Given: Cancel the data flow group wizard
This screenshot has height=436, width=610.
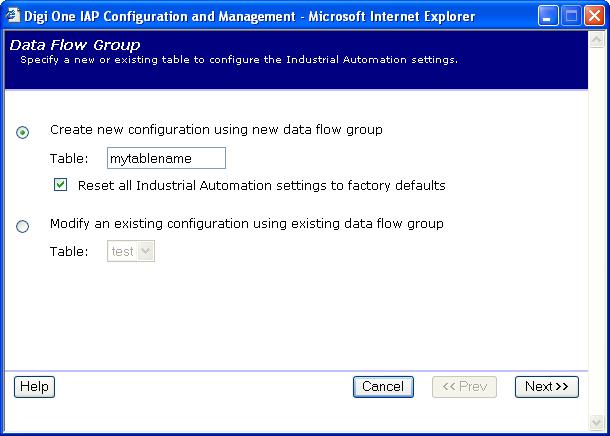Looking at the screenshot, I should [x=383, y=387].
